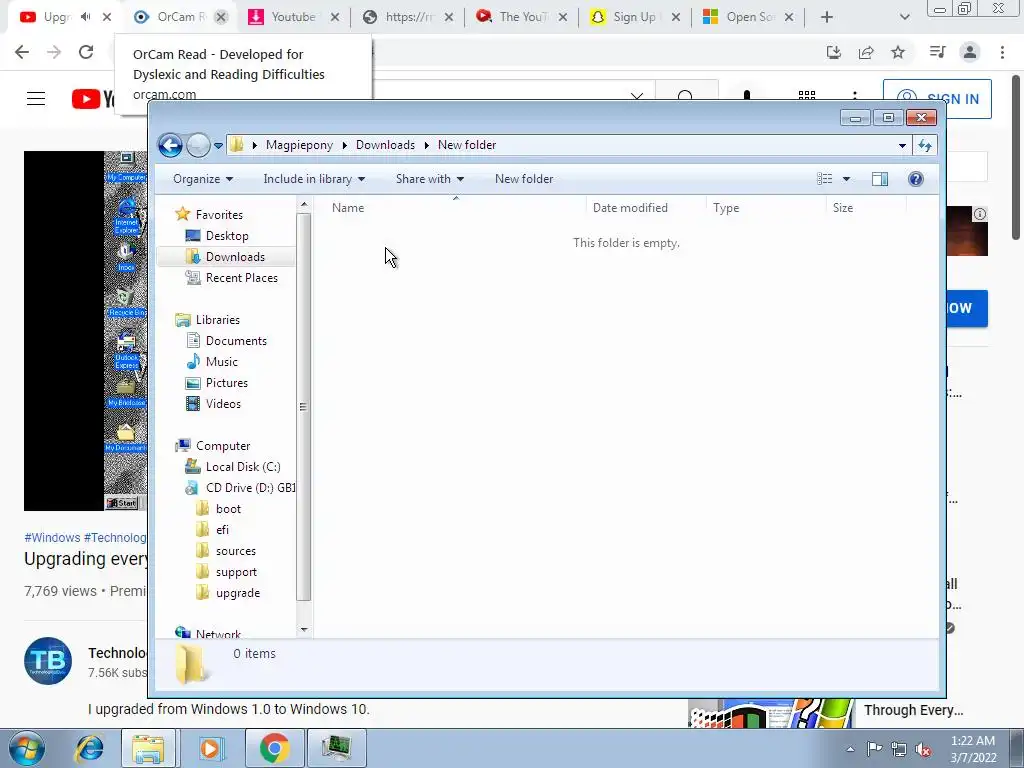The width and height of the screenshot is (1024, 768).
Task: Go back in Chrome browser
Action: 22,52
